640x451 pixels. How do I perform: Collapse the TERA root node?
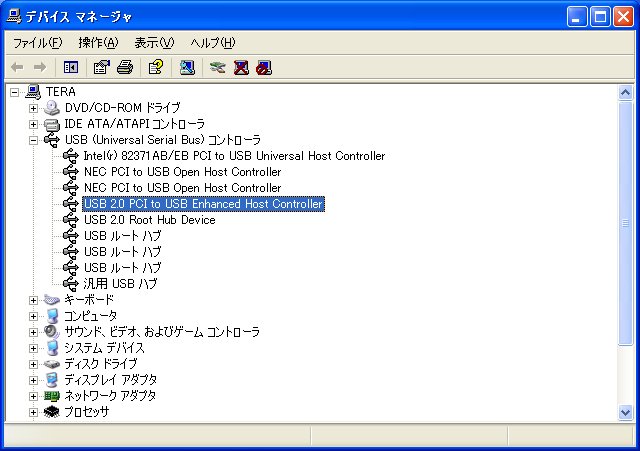click(15, 92)
